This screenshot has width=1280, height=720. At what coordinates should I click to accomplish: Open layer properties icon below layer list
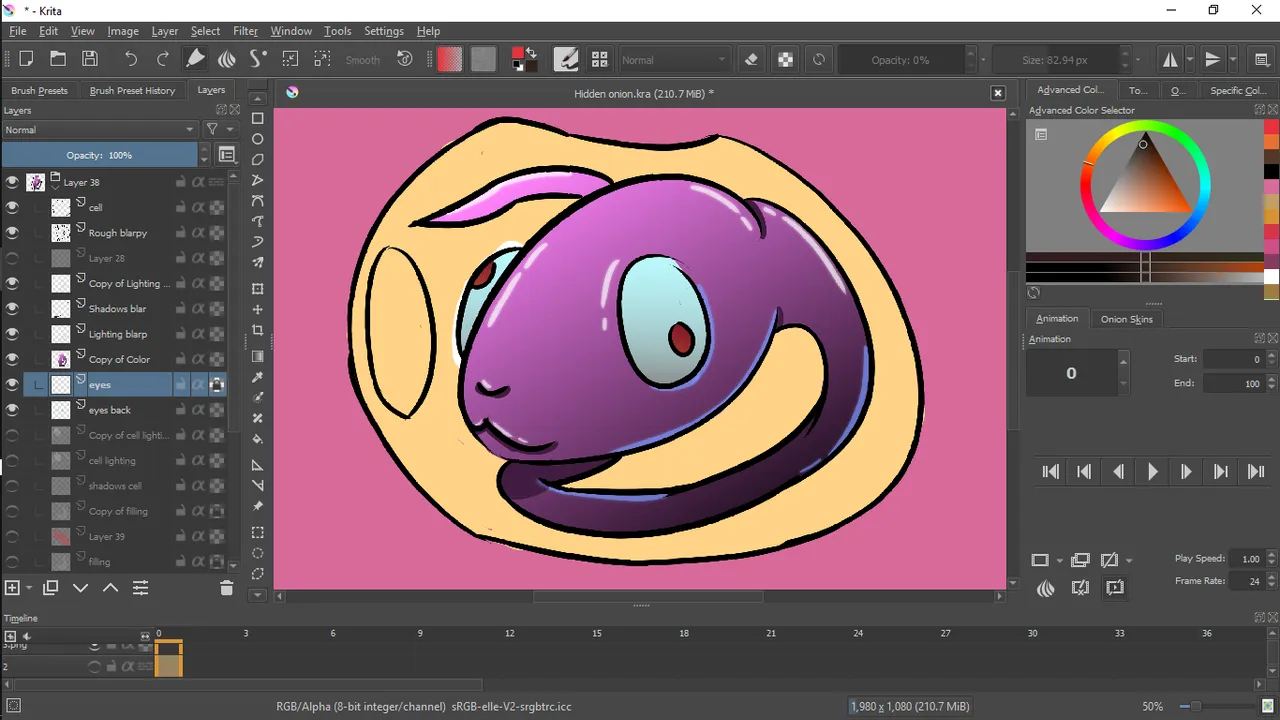point(140,588)
